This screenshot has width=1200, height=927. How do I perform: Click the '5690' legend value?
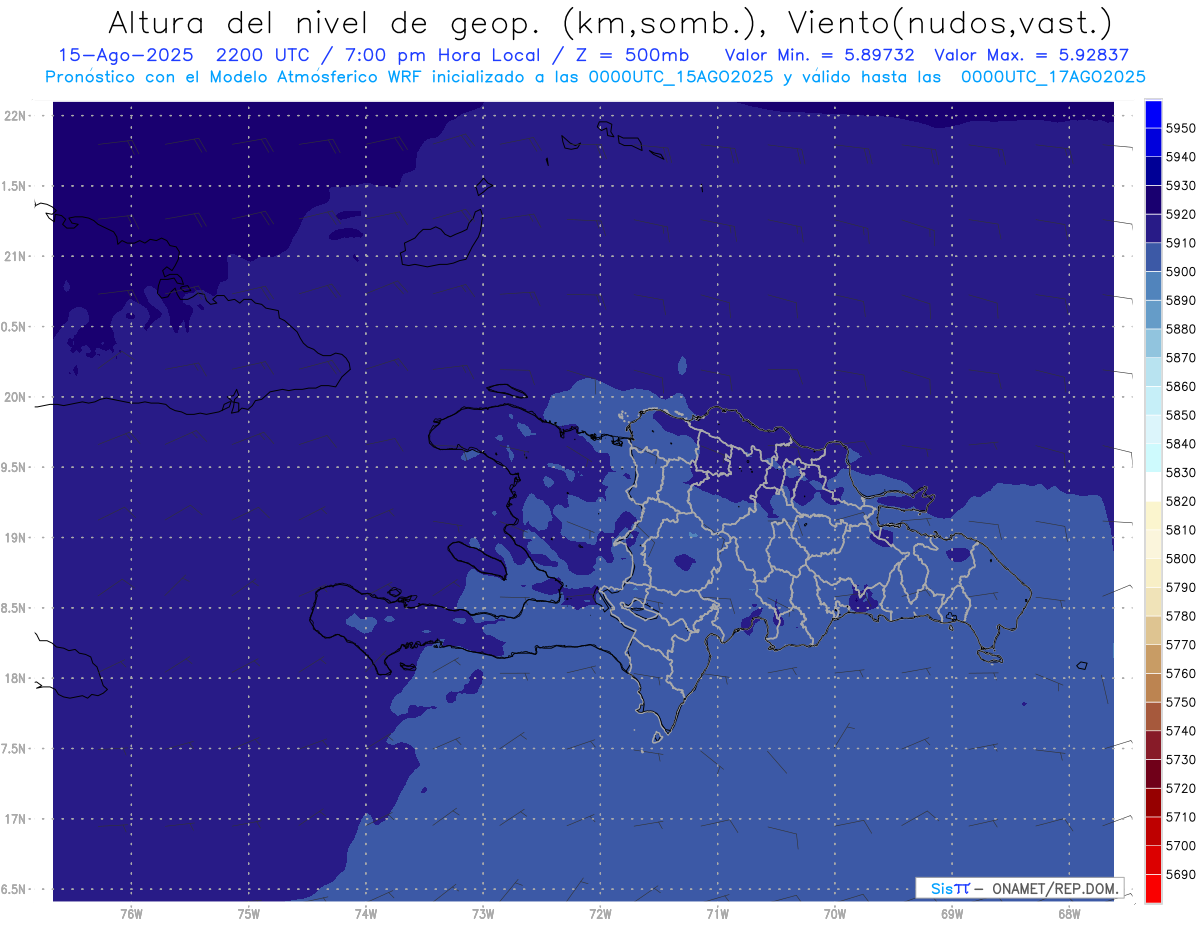pyautogui.click(x=1180, y=874)
